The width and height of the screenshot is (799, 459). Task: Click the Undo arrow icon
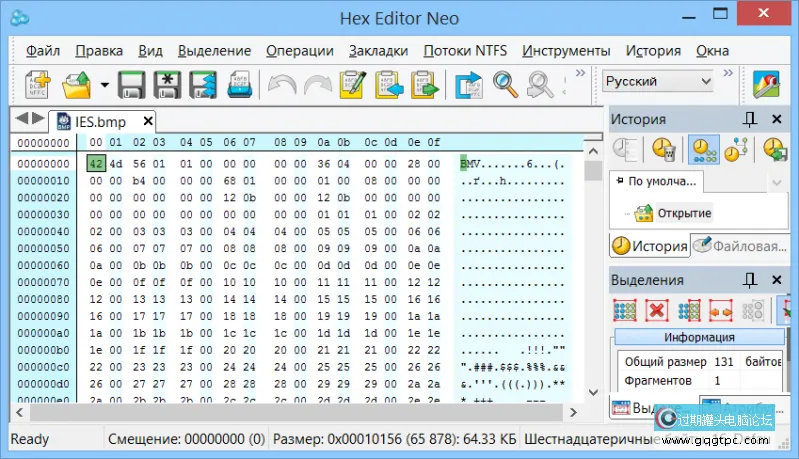(282, 85)
